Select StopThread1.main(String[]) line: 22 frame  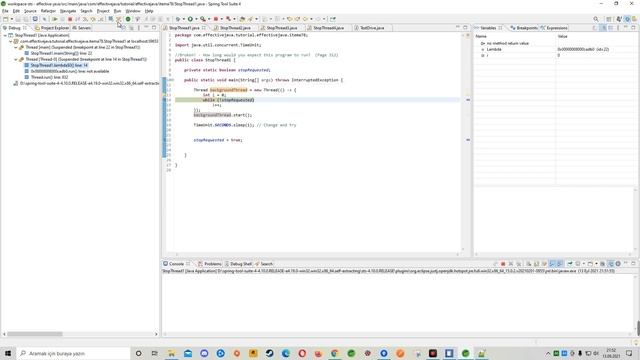click(61, 53)
